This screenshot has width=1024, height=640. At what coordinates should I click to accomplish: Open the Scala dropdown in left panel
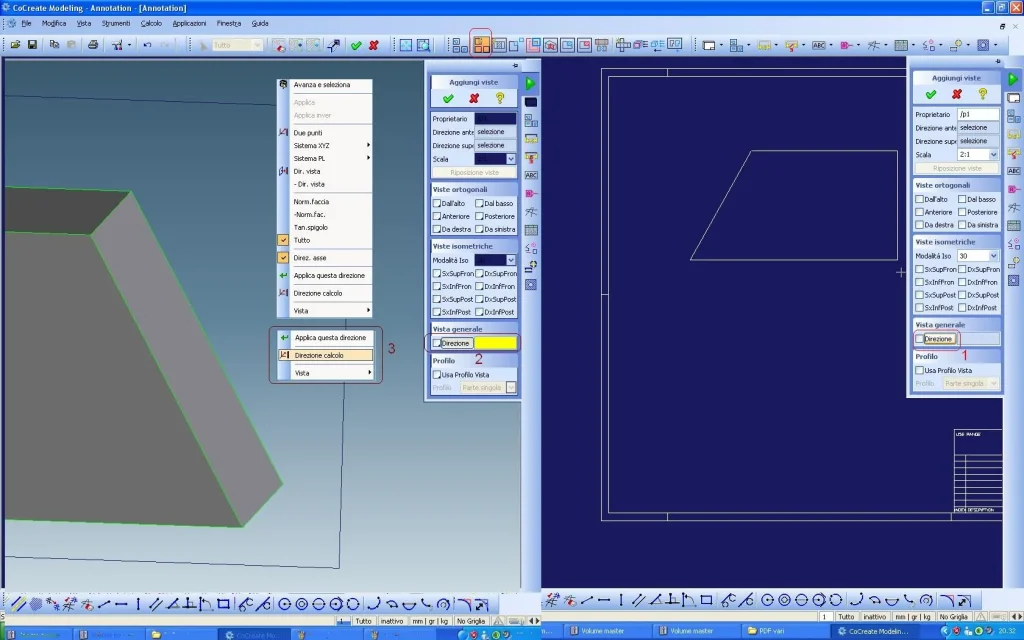(511, 159)
